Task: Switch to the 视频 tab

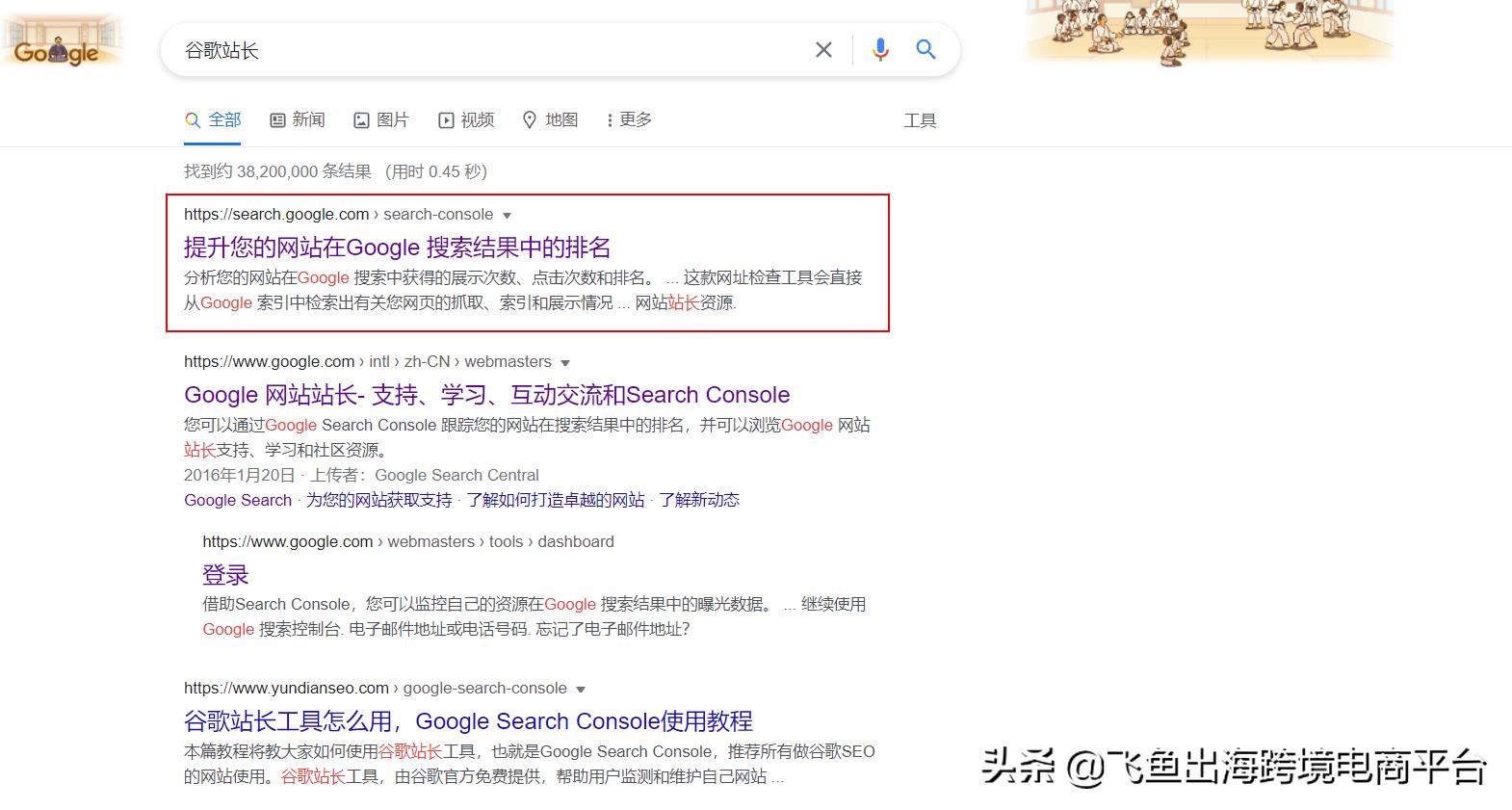Action: tap(466, 119)
